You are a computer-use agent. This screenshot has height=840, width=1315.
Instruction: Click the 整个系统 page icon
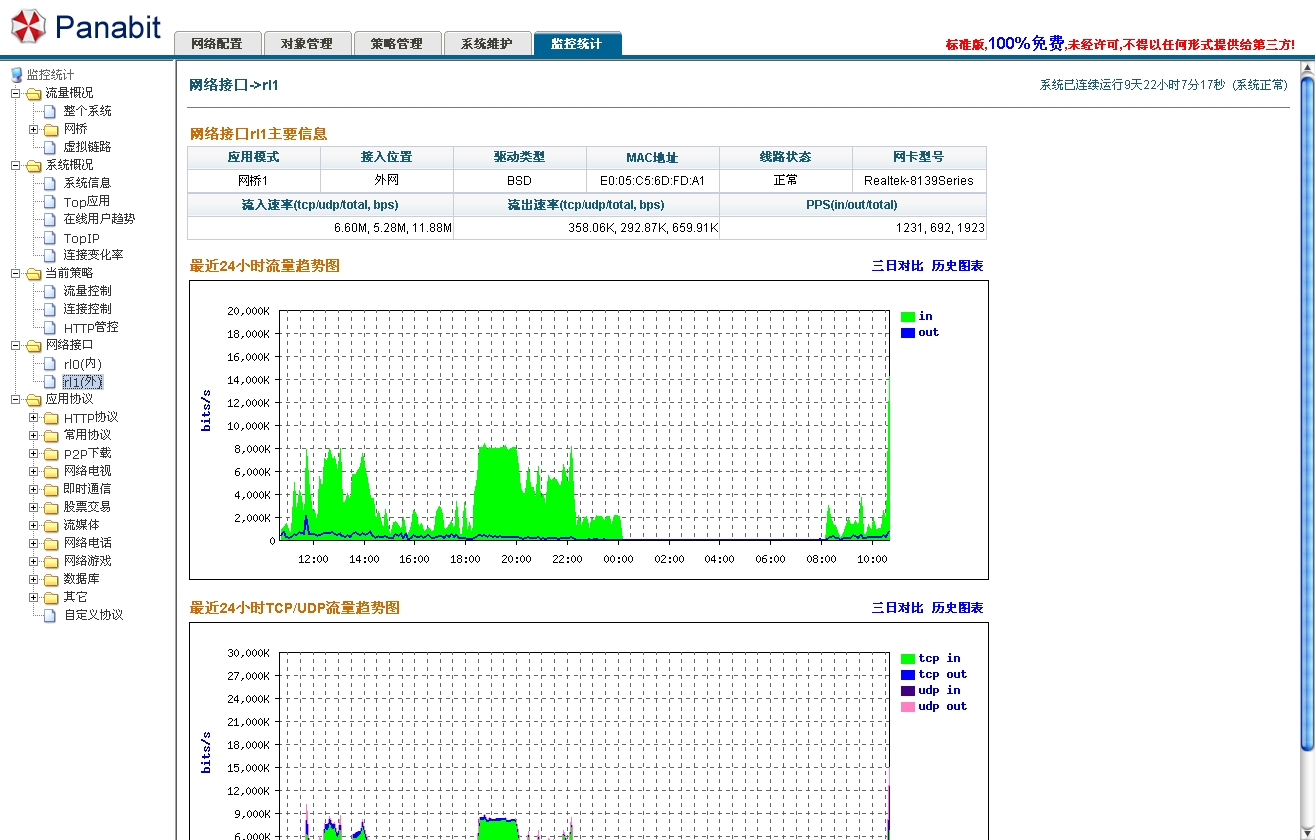pyautogui.click(x=50, y=111)
